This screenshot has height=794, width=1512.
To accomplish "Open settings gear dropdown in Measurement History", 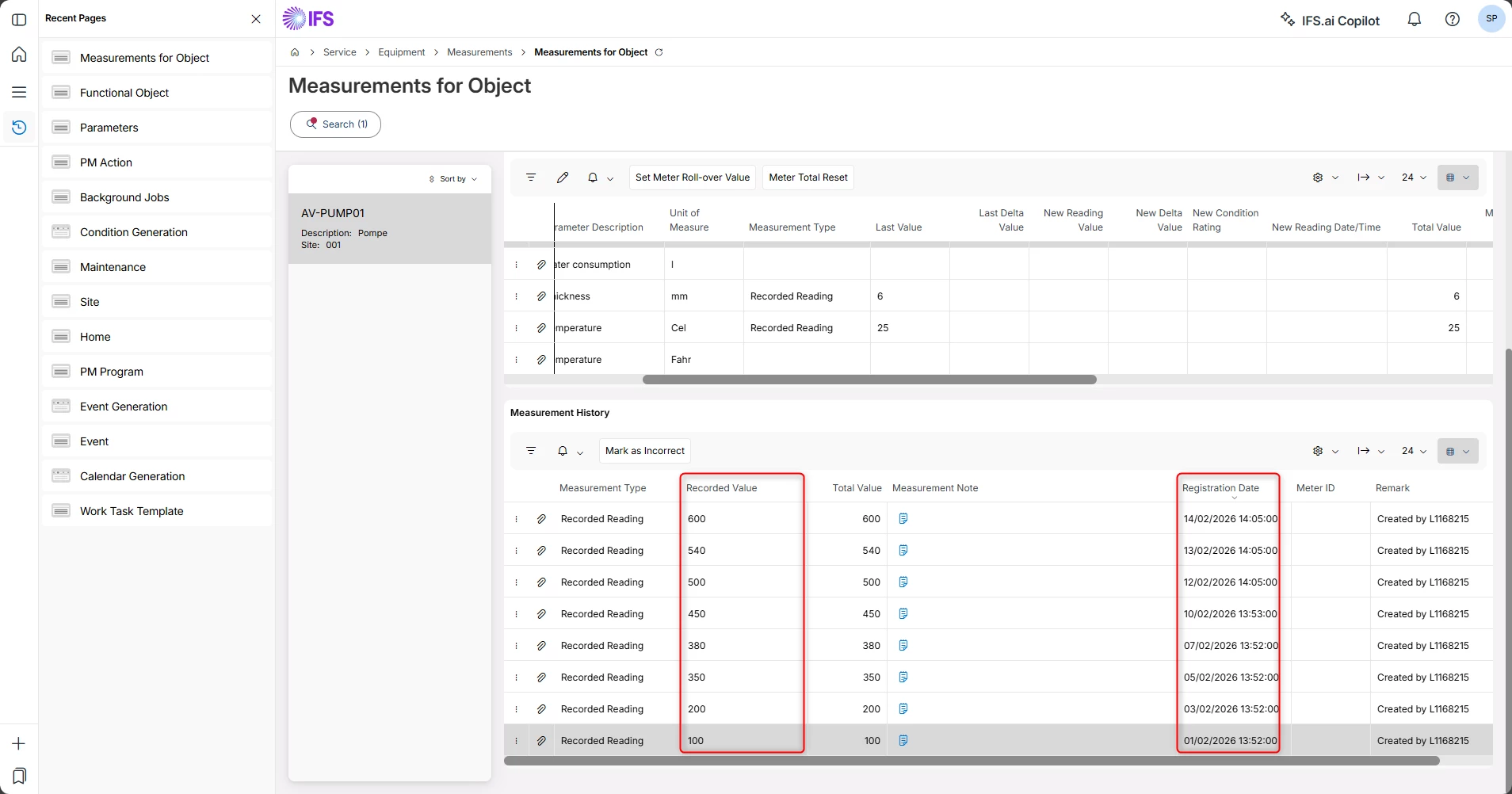I will tap(1325, 451).
